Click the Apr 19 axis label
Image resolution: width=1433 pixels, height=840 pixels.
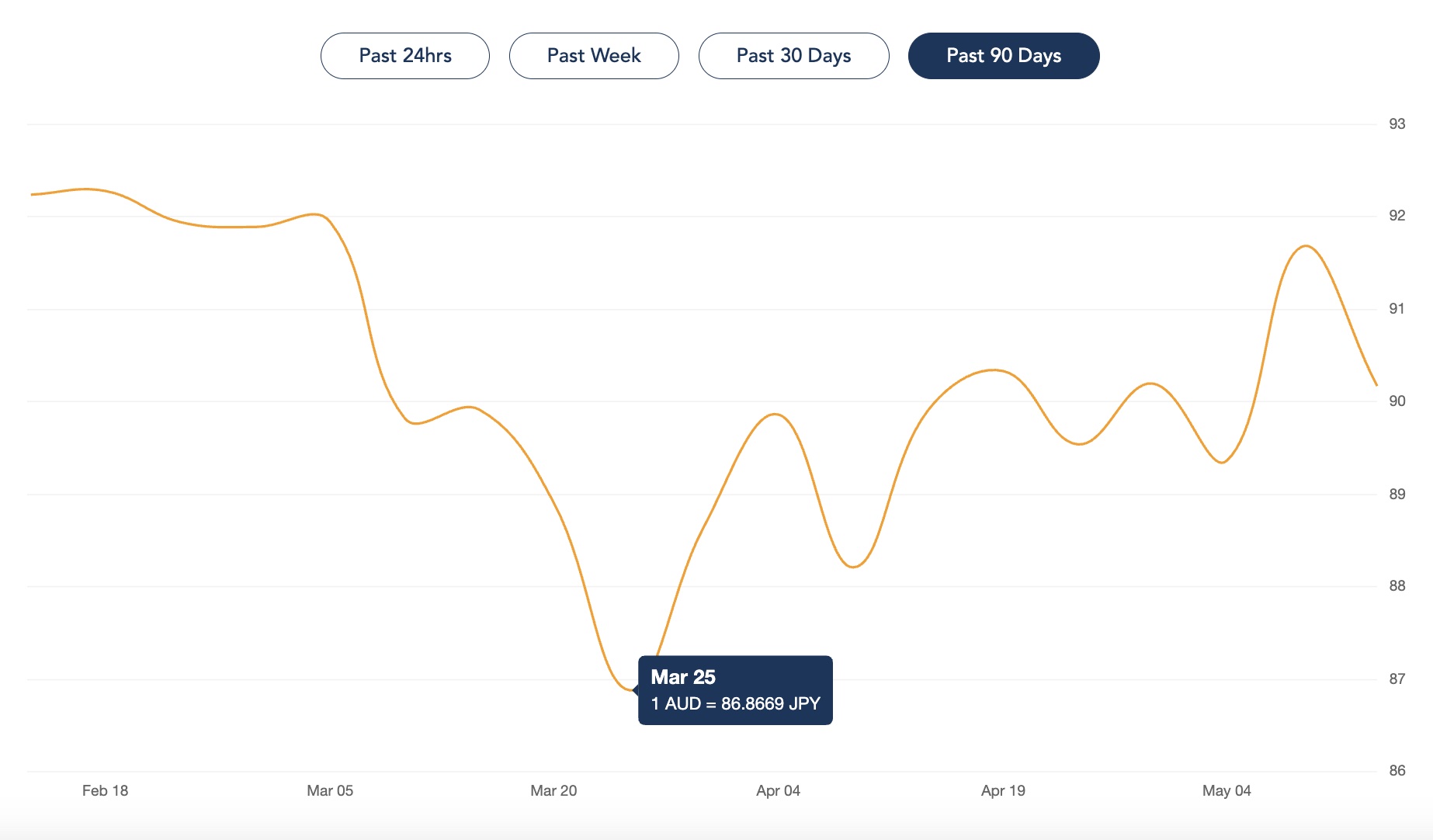(x=1004, y=790)
